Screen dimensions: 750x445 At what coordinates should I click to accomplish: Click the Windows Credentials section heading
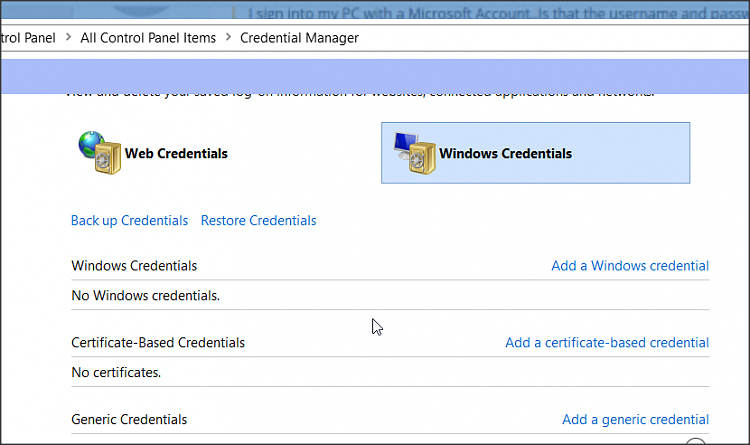(x=134, y=266)
